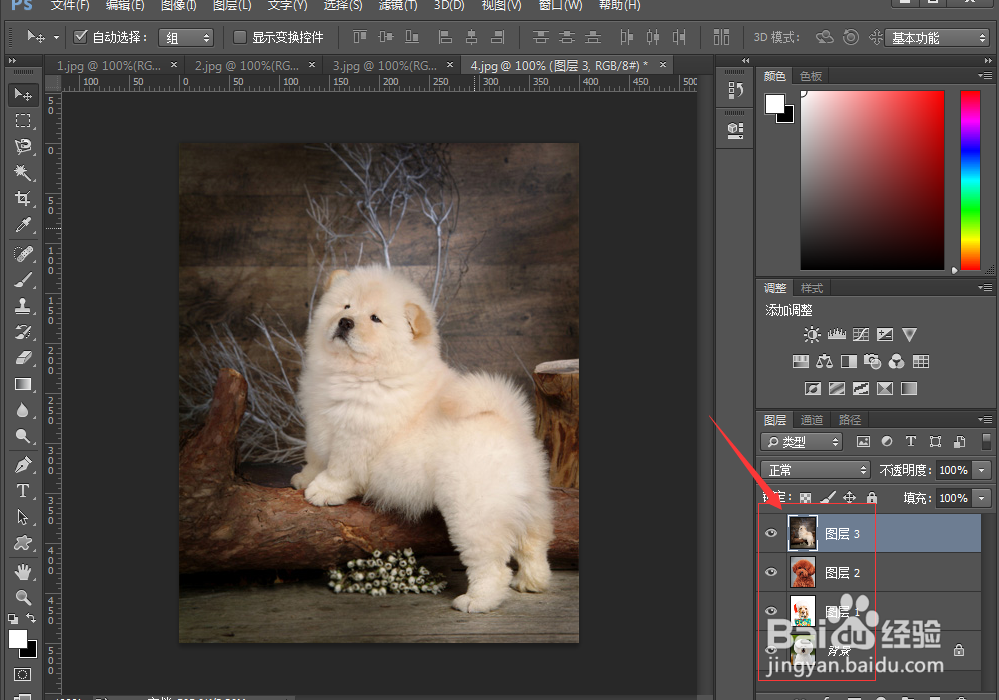Toggle lock position for layer
The height and width of the screenshot is (700, 999).
point(849,497)
